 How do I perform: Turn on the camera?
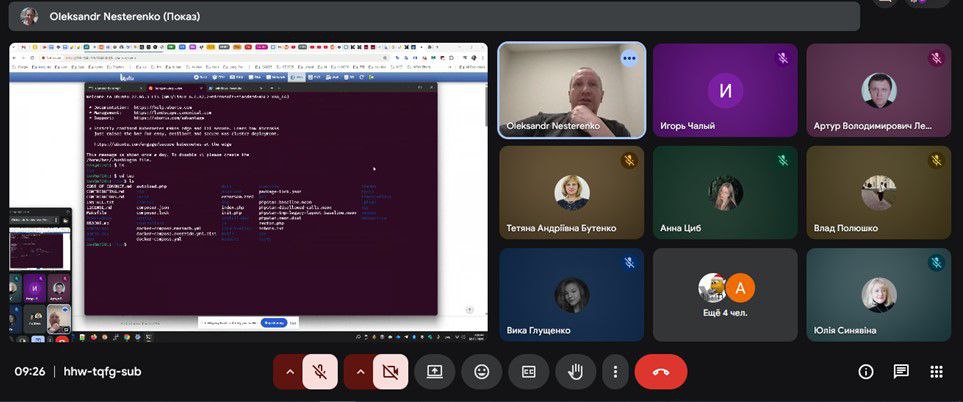click(x=389, y=371)
